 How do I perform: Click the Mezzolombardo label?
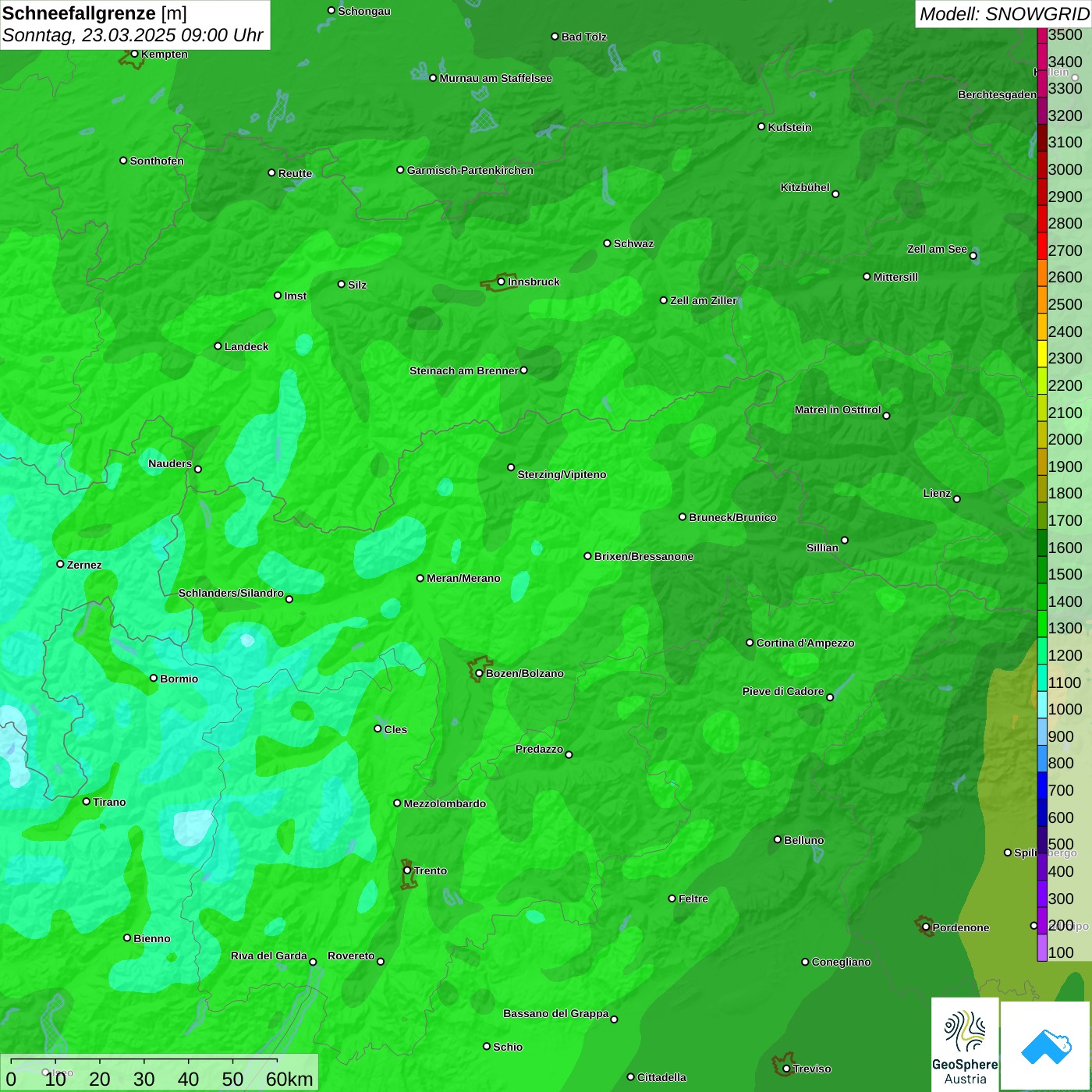[x=445, y=803]
